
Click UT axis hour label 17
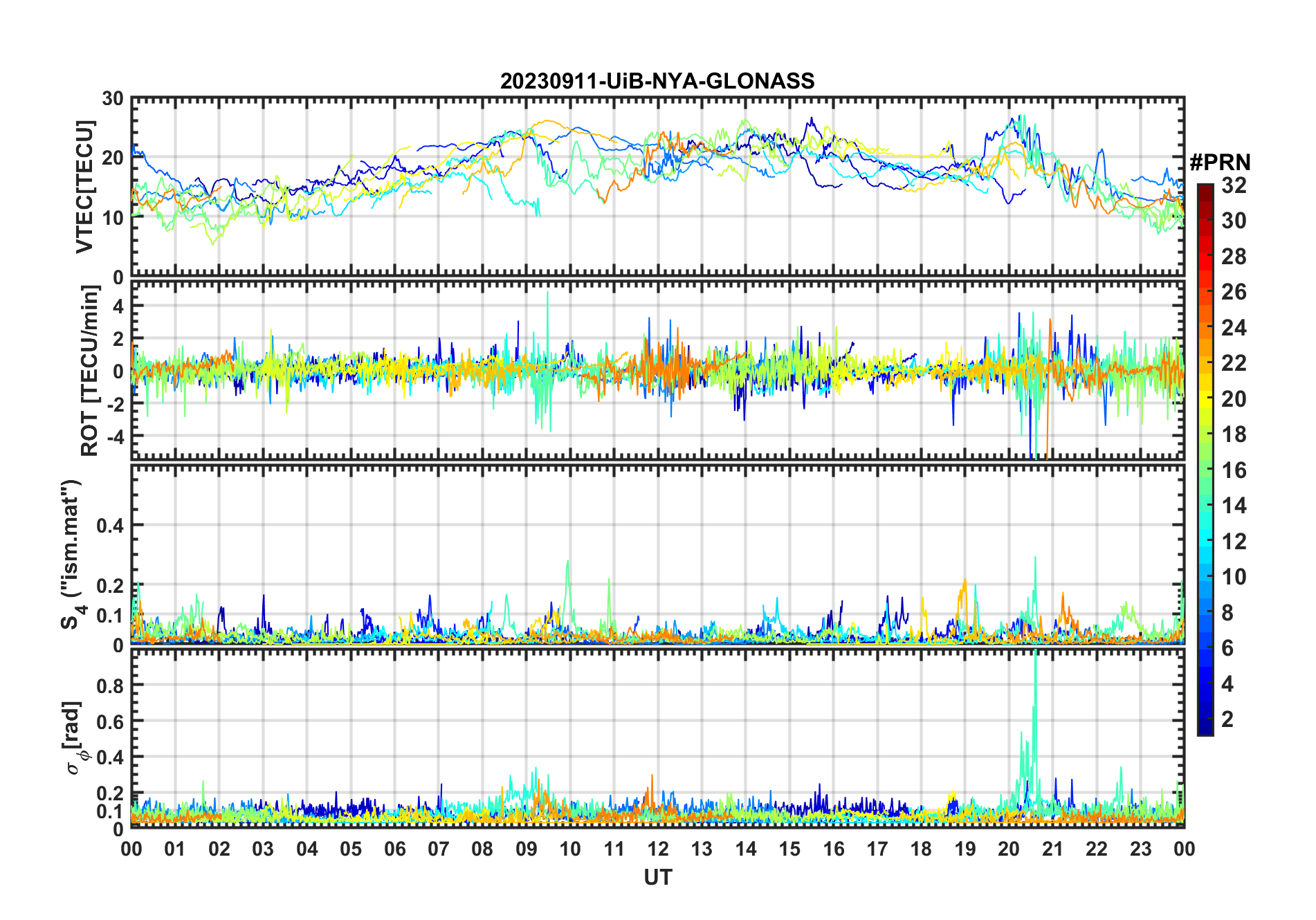[877, 849]
